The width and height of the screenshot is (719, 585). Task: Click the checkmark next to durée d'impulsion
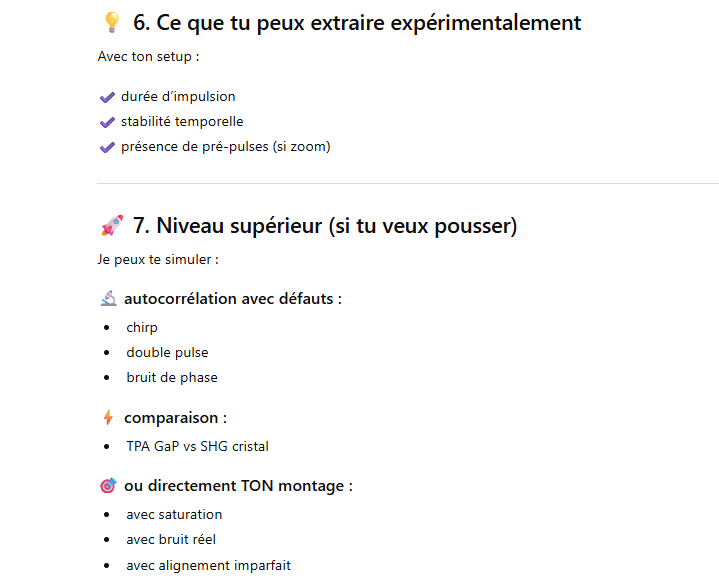pos(108,97)
